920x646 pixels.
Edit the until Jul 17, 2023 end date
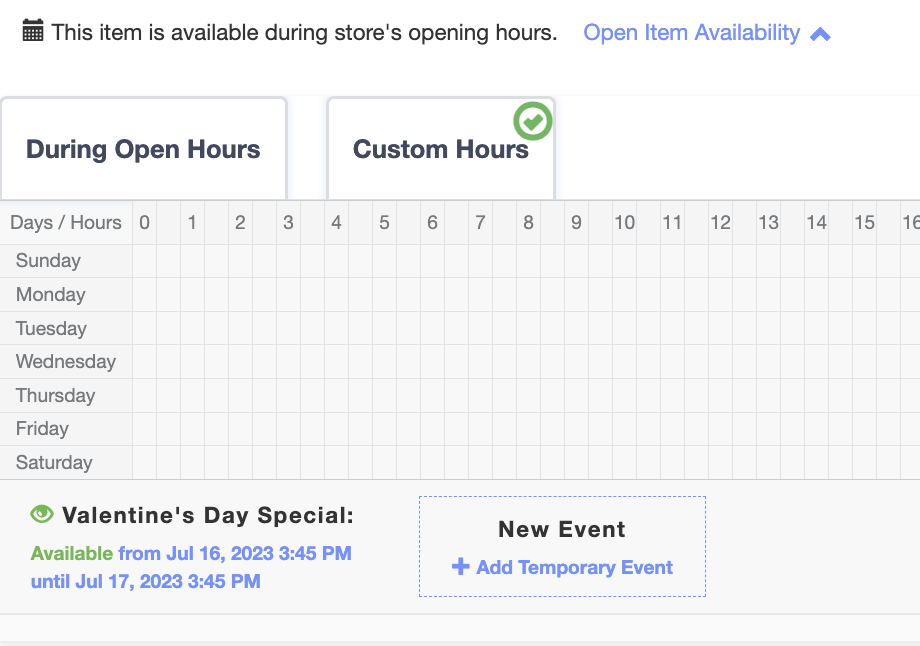(146, 581)
